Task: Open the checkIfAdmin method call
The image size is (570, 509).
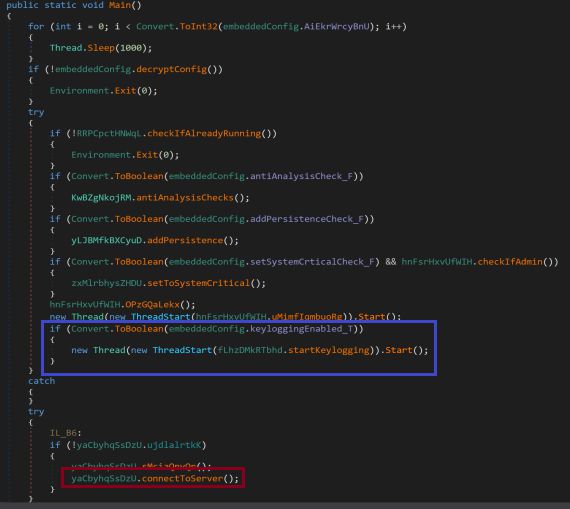Action: [510, 262]
